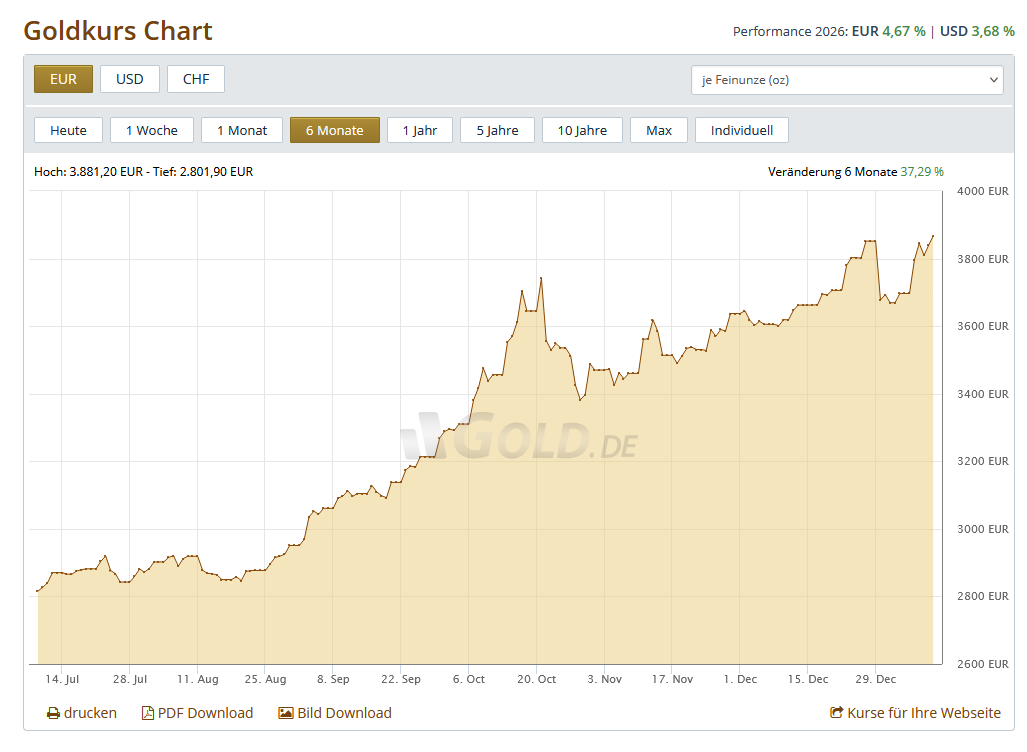Viewport: 1027px width, 752px height.
Task: Click the PDF file icon
Action: click(148, 713)
